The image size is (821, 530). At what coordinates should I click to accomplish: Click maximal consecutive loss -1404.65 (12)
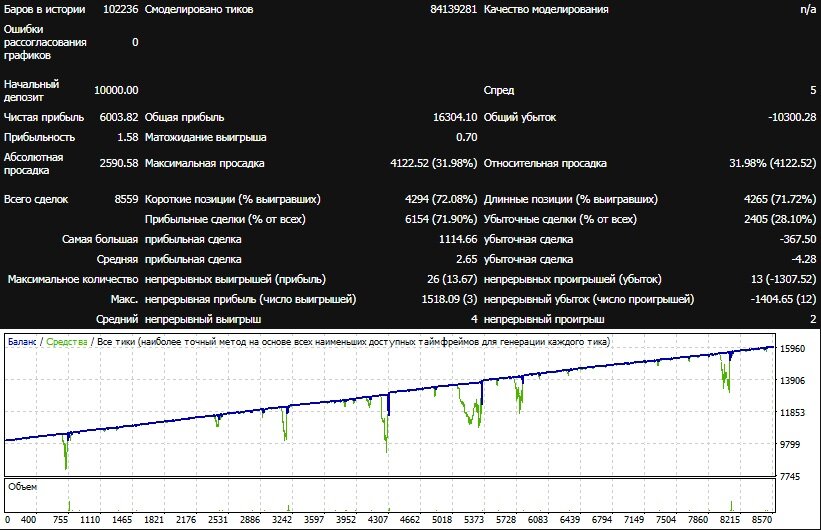pyautogui.click(x=783, y=300)
